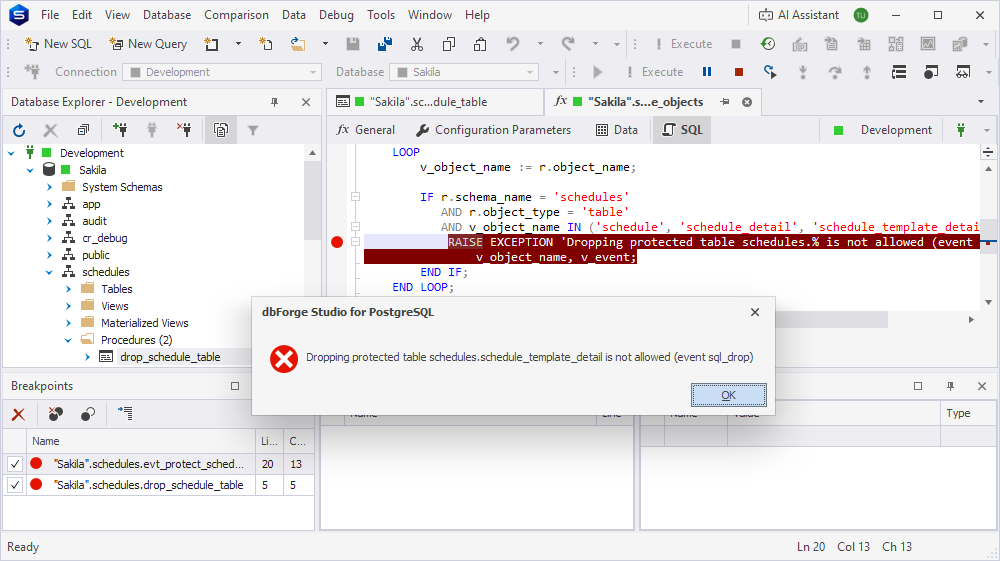The width and height of the screenshot is (1000, 561).
Task: Click the Copy icon in the toolbar
Action: [x=449, y=44]
